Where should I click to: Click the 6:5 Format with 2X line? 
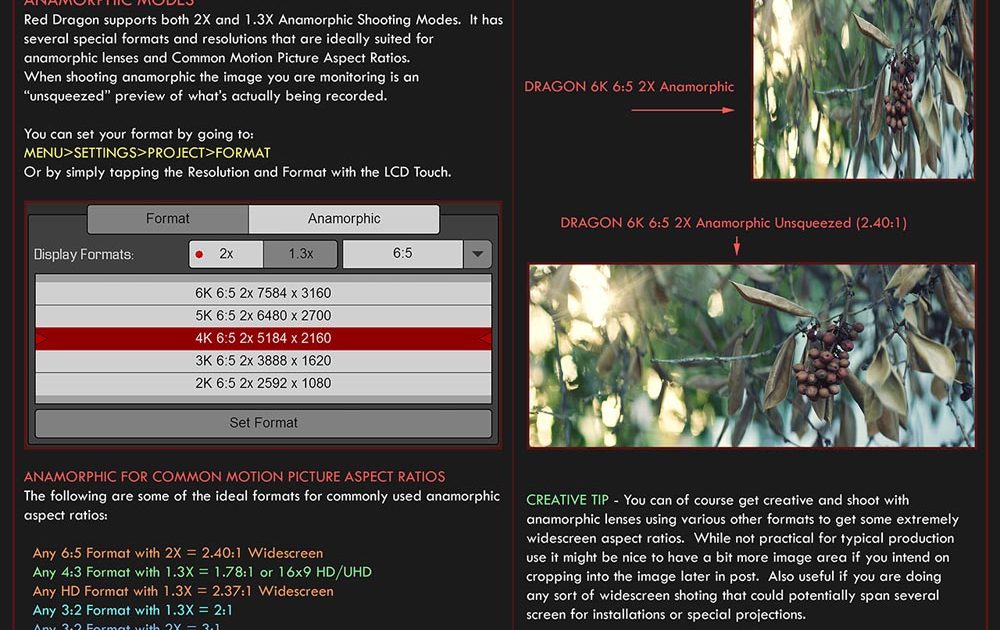(x=178, y=553)
